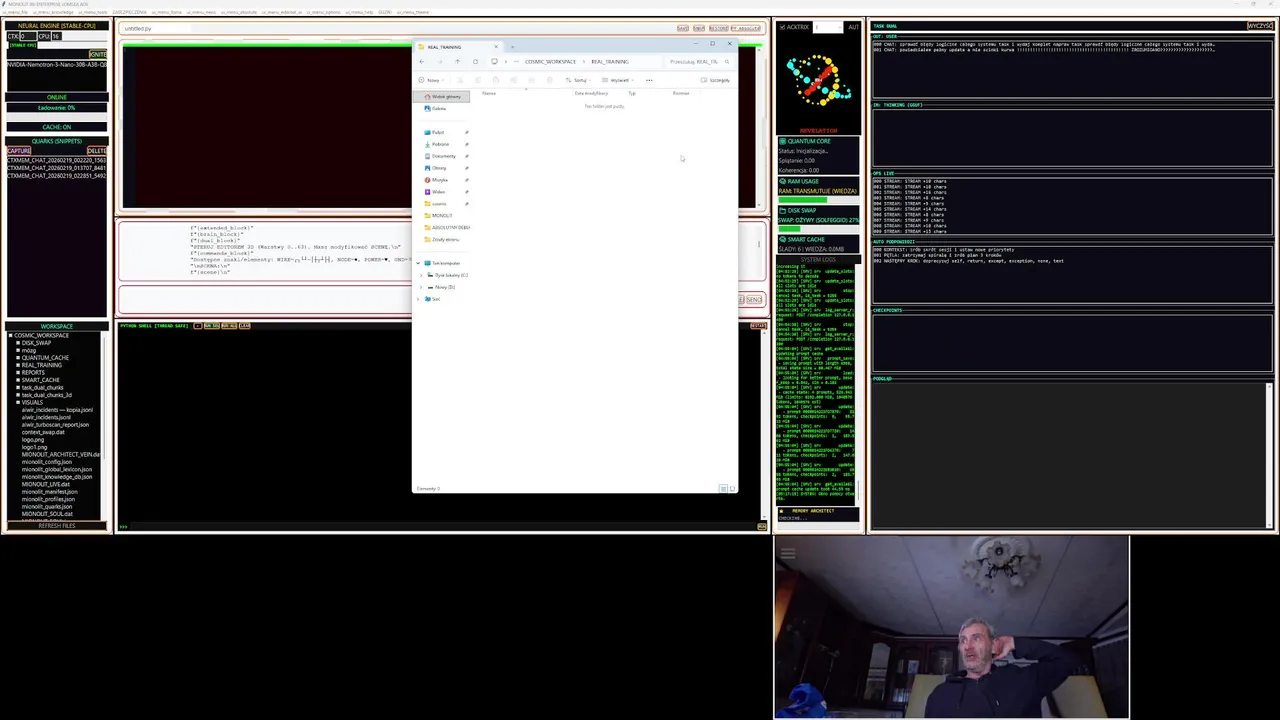The height and width of the screenshot is (720, 1280).
Task: Open Obrazy in Explorer sidebar
Action: 439,168
